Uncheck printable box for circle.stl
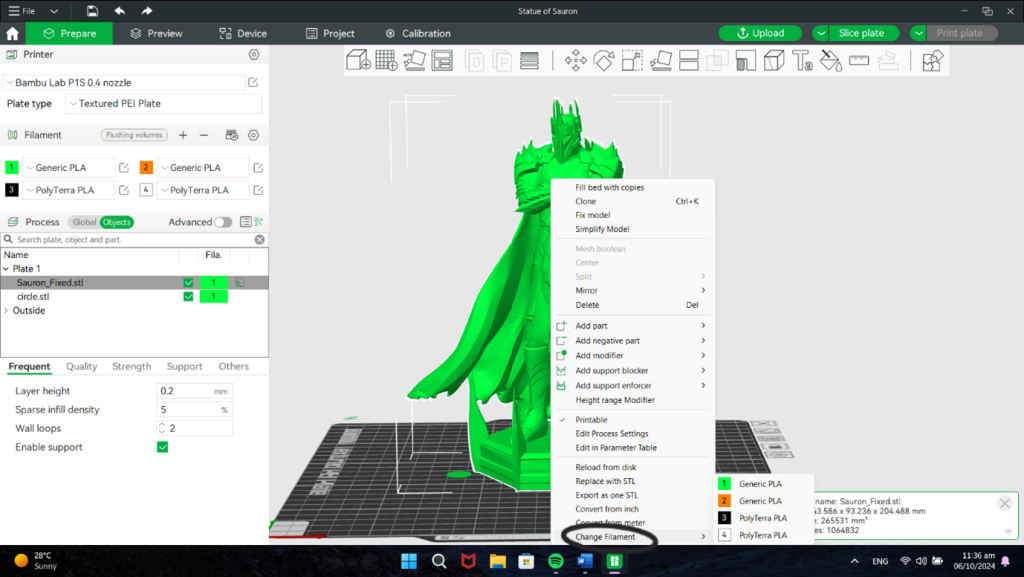Screen dimensions: 1024x577 (x=188, y=297)
